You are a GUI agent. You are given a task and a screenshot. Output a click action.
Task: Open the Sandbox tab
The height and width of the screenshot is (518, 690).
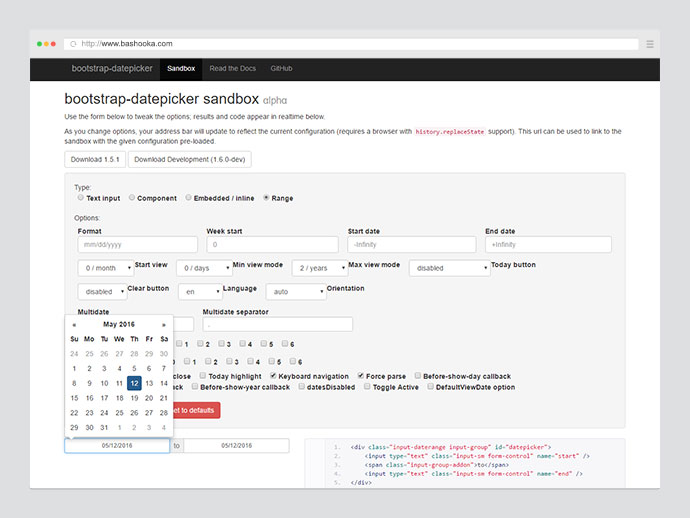(x=181, y=69)
